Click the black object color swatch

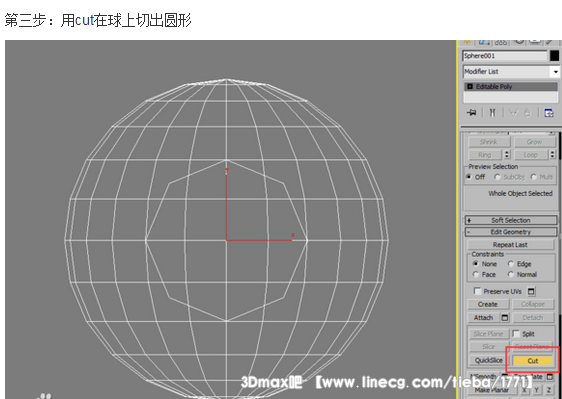(554, 56)
